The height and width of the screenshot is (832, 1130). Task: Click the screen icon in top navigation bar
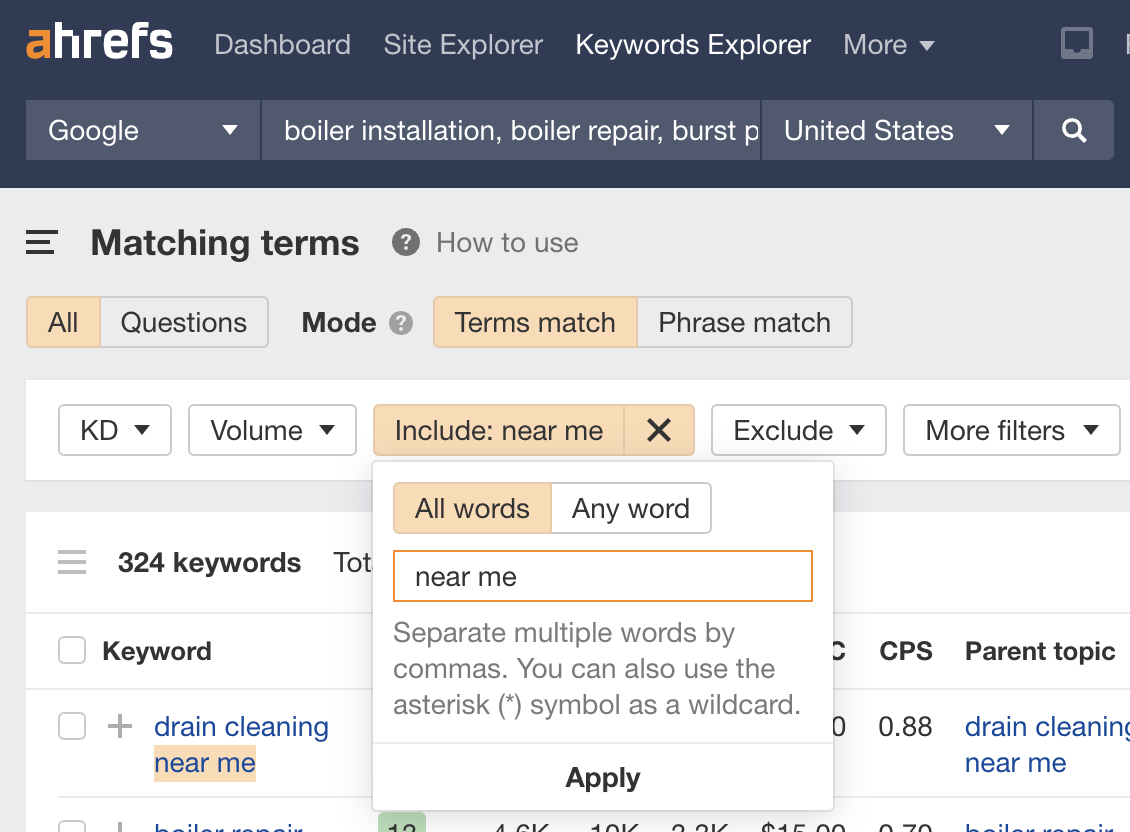[x=1076, y=43]
